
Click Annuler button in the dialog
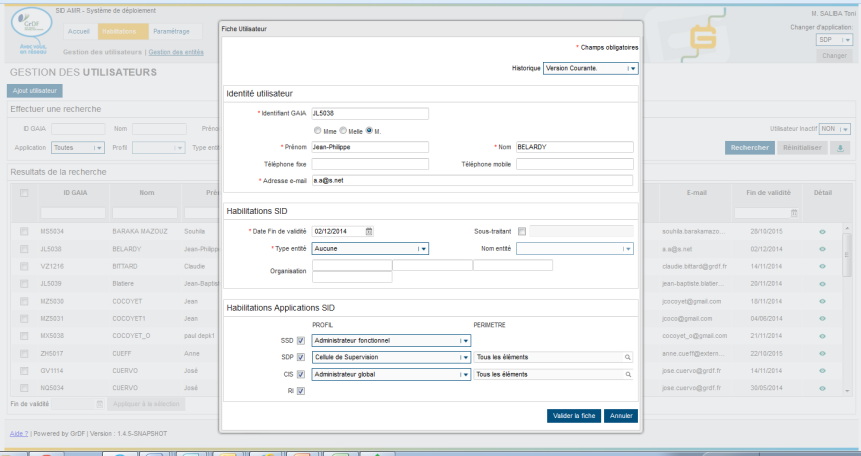tap(621, 416)
